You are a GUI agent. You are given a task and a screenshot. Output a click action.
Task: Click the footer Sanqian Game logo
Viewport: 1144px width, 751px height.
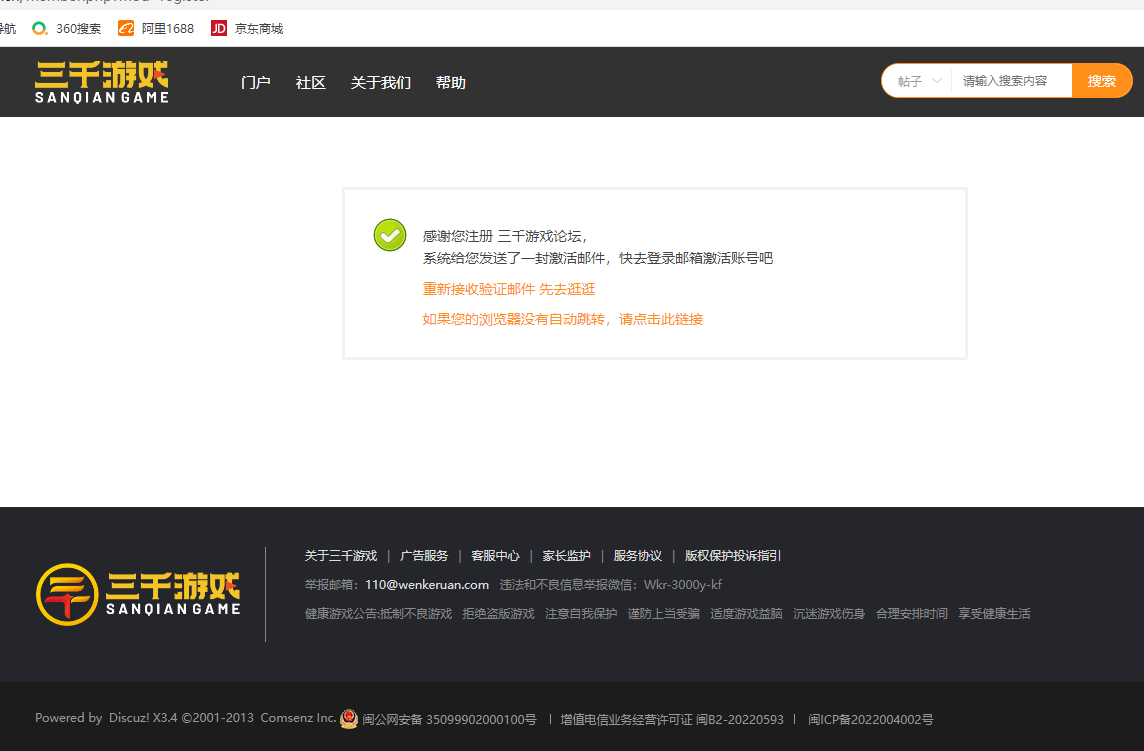(x=138, y=594)
